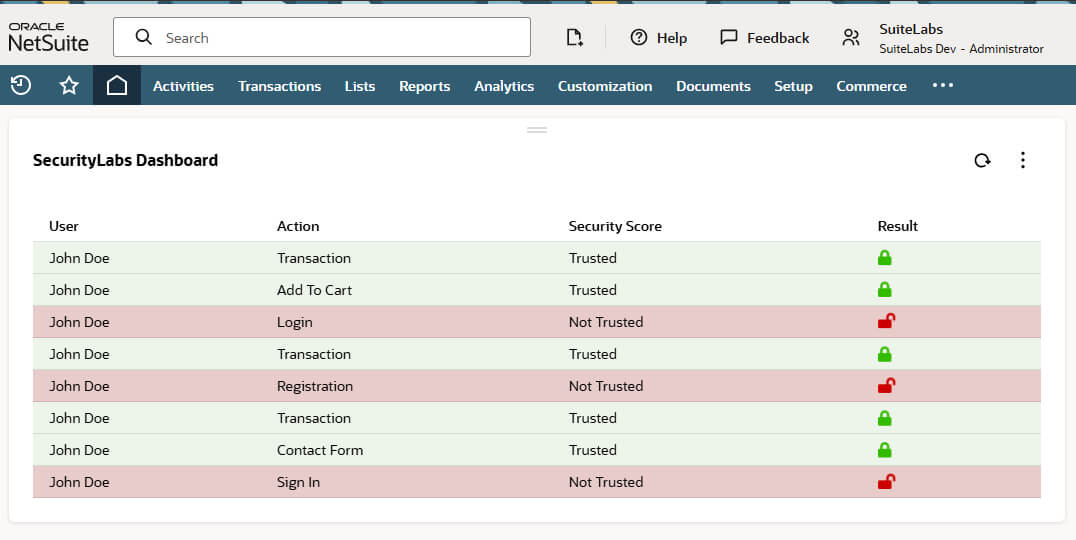
Task: Click the red unlocked icon in Sign In row
Action: (x=885, y=481)
